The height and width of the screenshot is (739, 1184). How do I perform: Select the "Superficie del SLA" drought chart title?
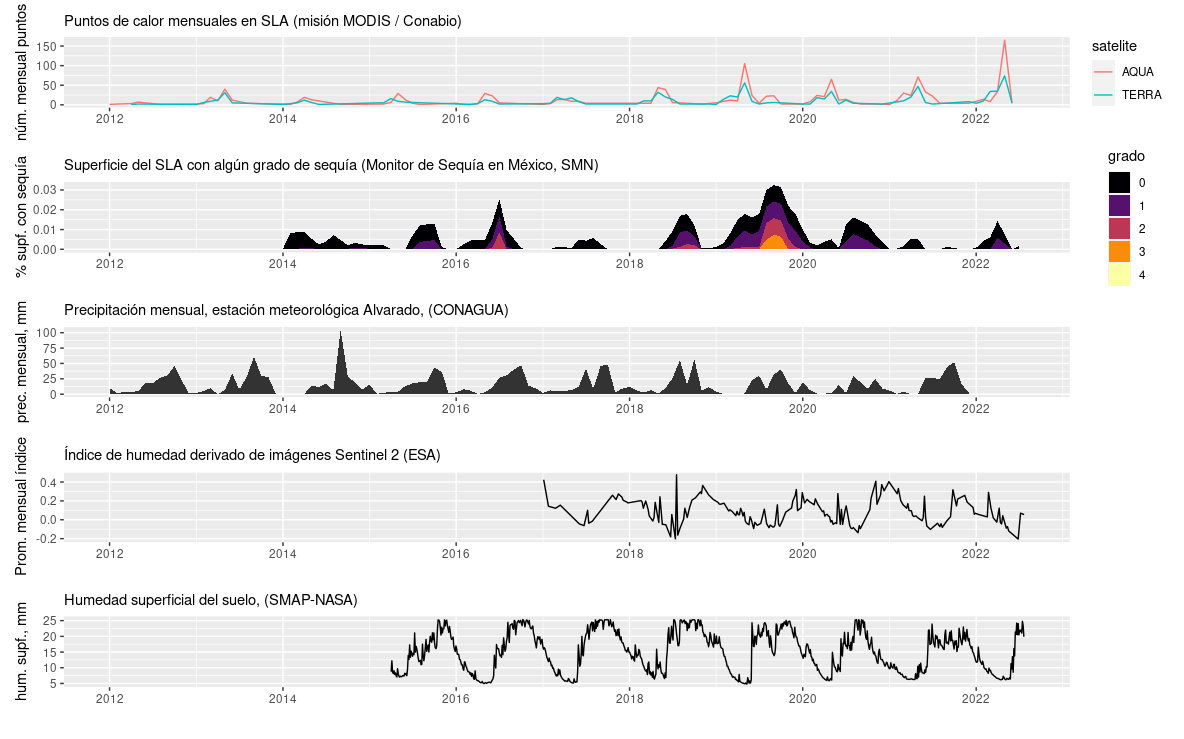click(x=330, y=165)
